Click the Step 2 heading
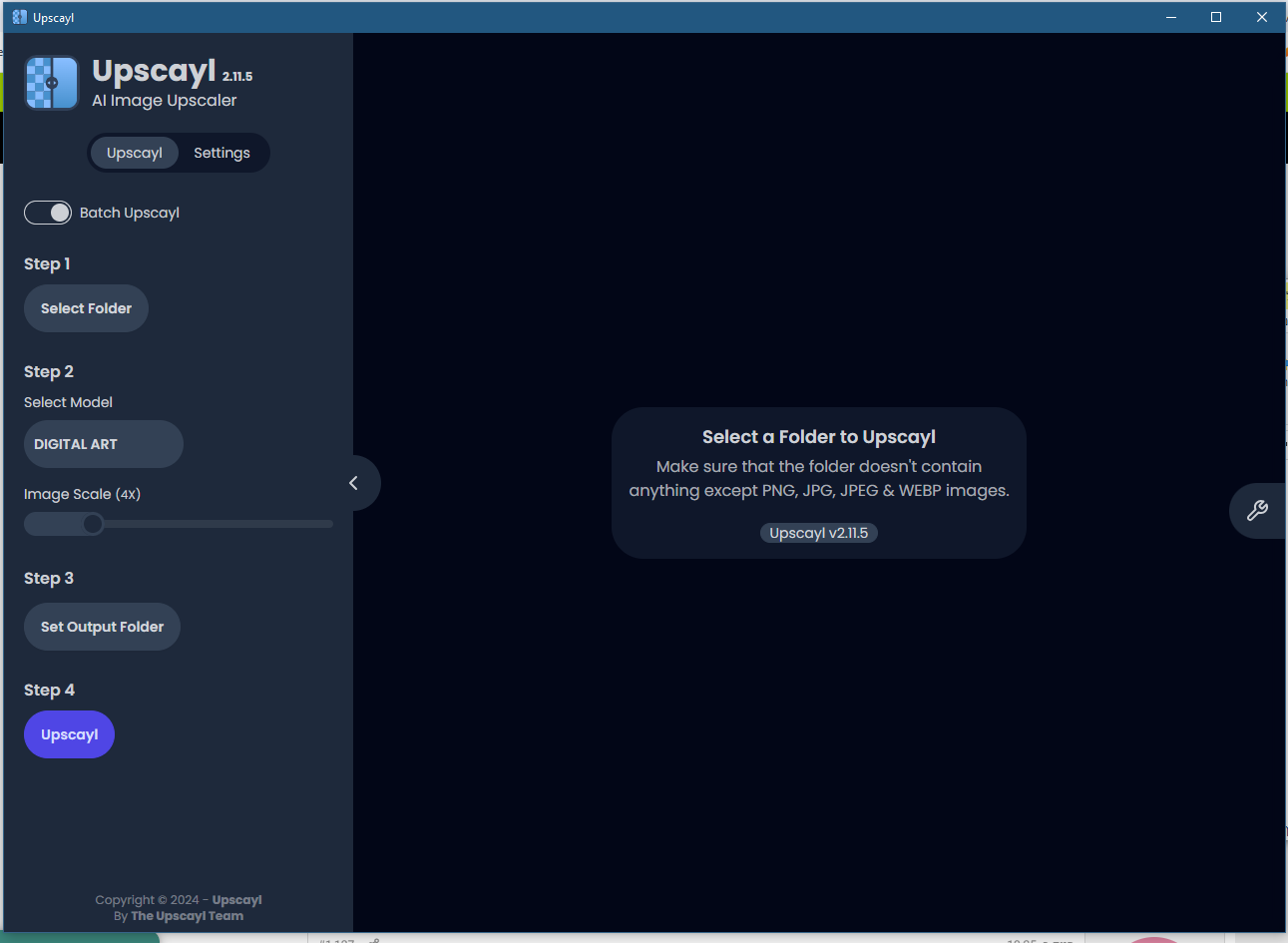 [49, 371]
